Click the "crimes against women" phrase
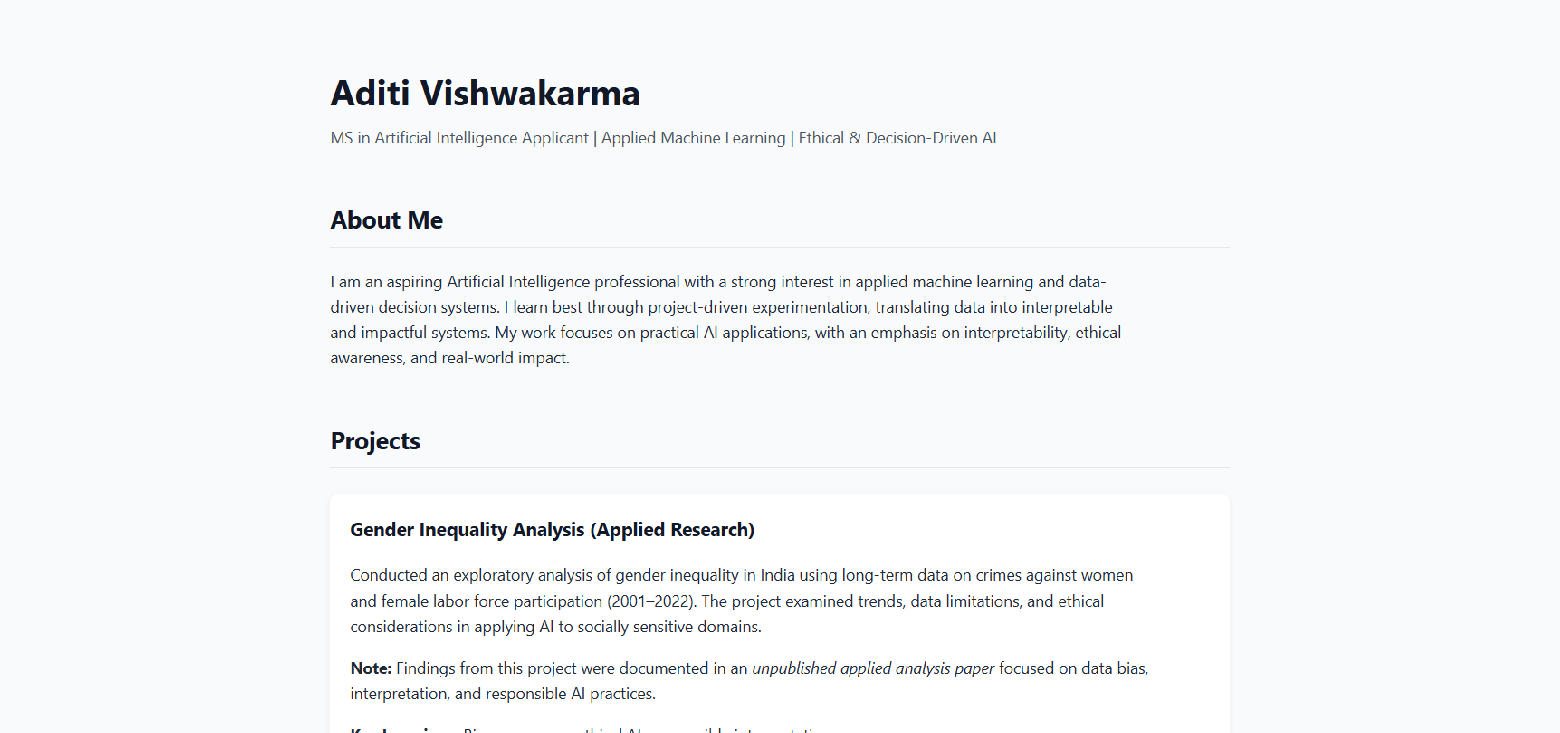The width and height of the screenshot is (1560, 733). 1056,575
